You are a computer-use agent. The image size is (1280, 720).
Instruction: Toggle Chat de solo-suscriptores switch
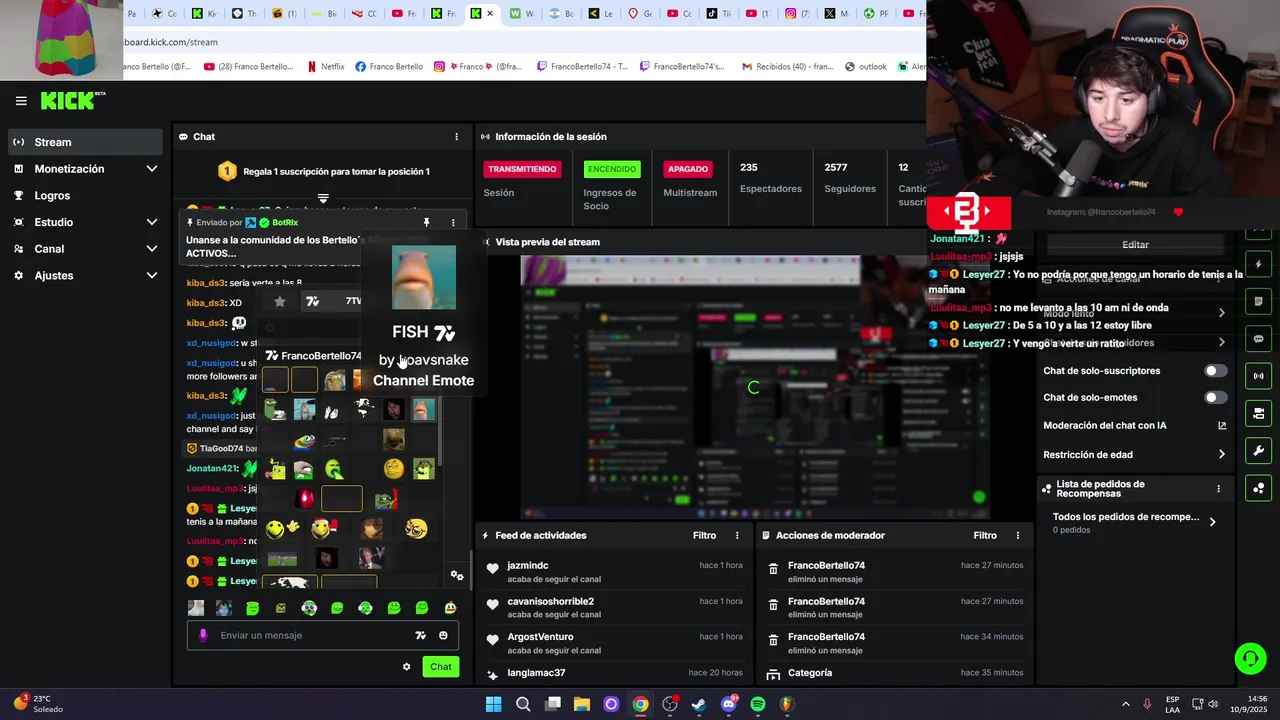click(x=1215, y=371)
